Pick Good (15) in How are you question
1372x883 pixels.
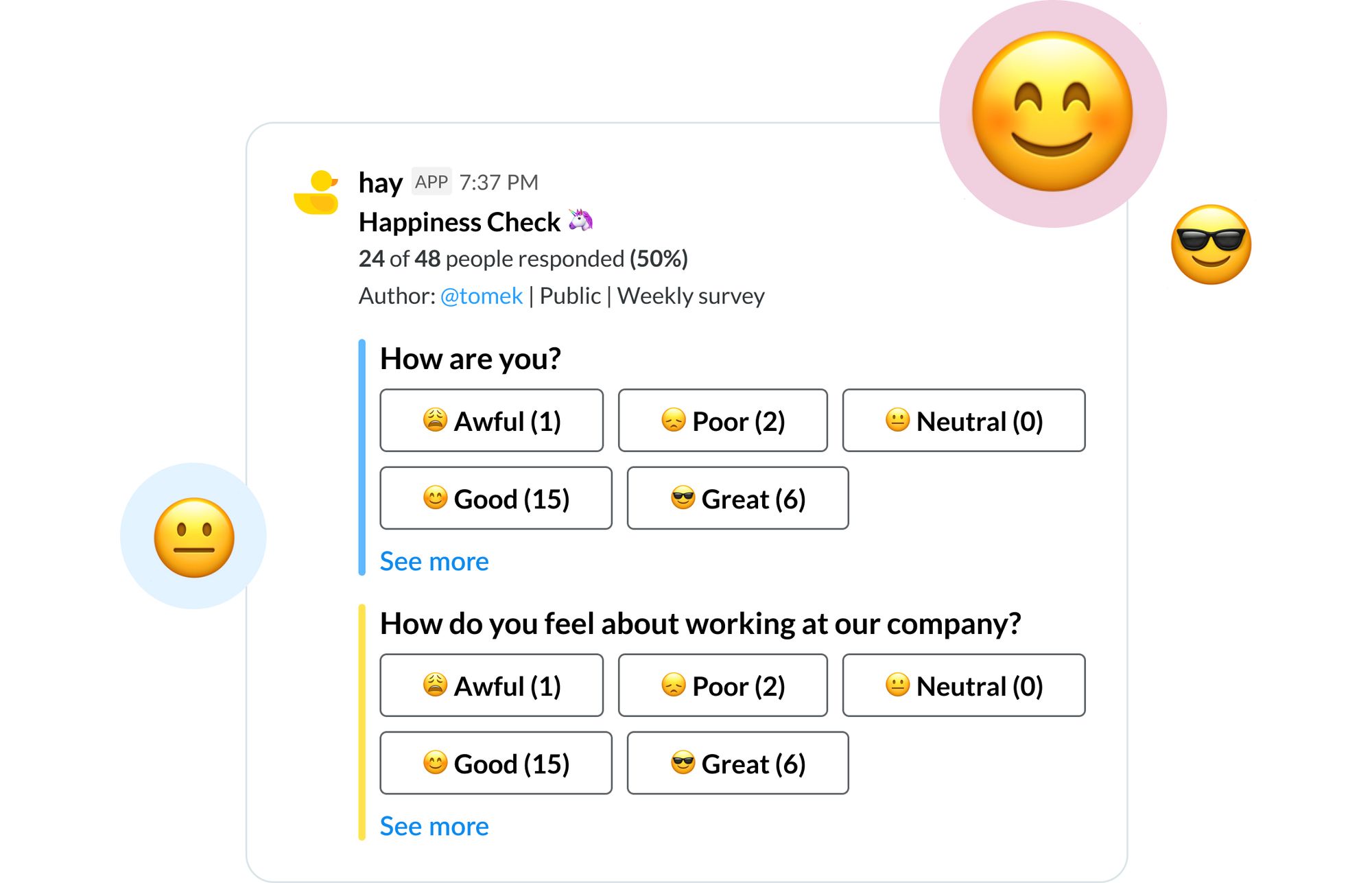click(496, 498)
